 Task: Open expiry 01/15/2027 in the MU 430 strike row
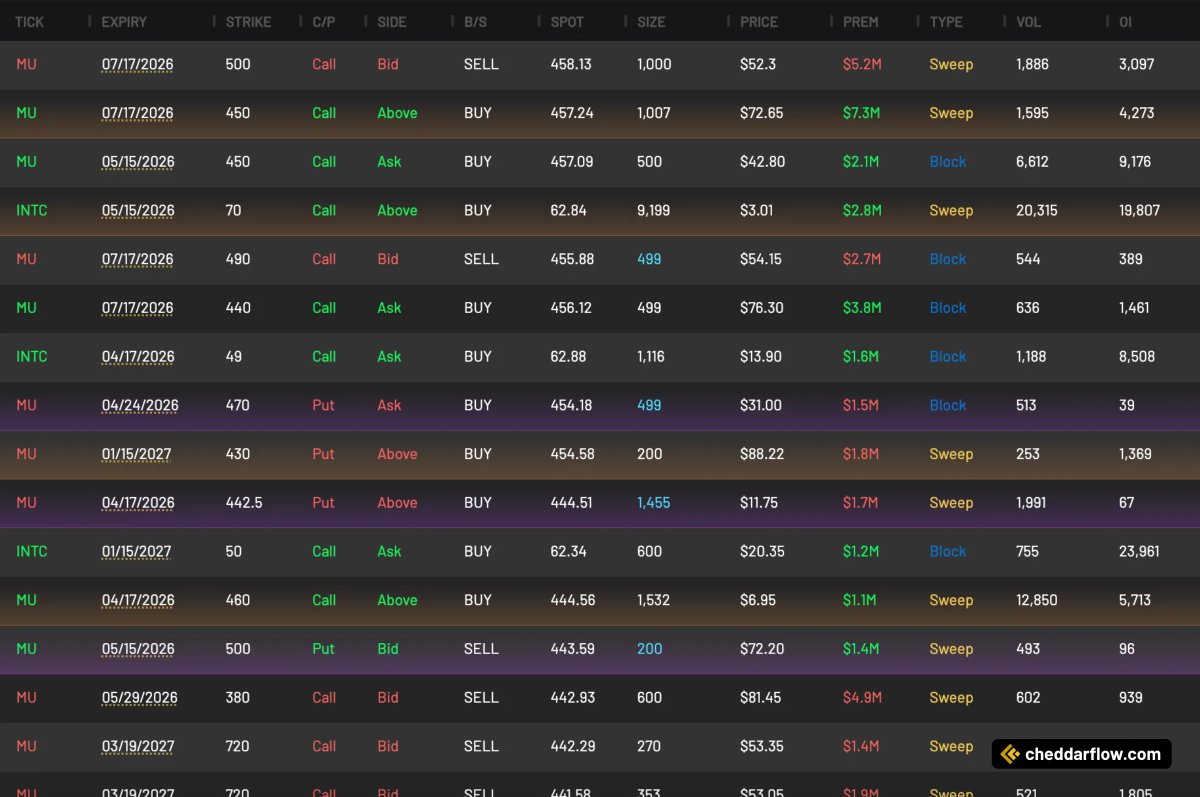(x=136, y=454)
